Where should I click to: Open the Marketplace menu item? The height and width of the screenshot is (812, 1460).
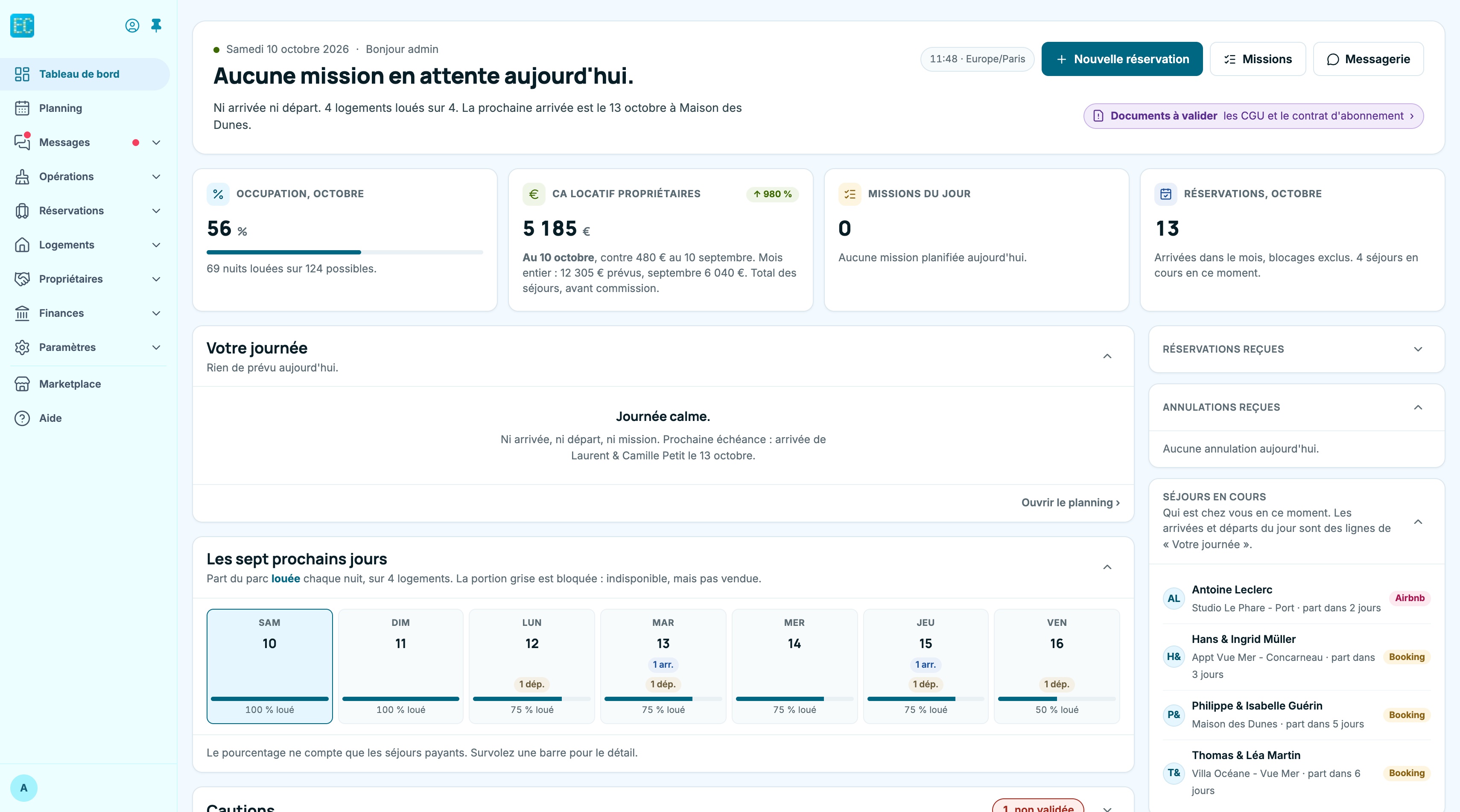click(x=85, y=384)
